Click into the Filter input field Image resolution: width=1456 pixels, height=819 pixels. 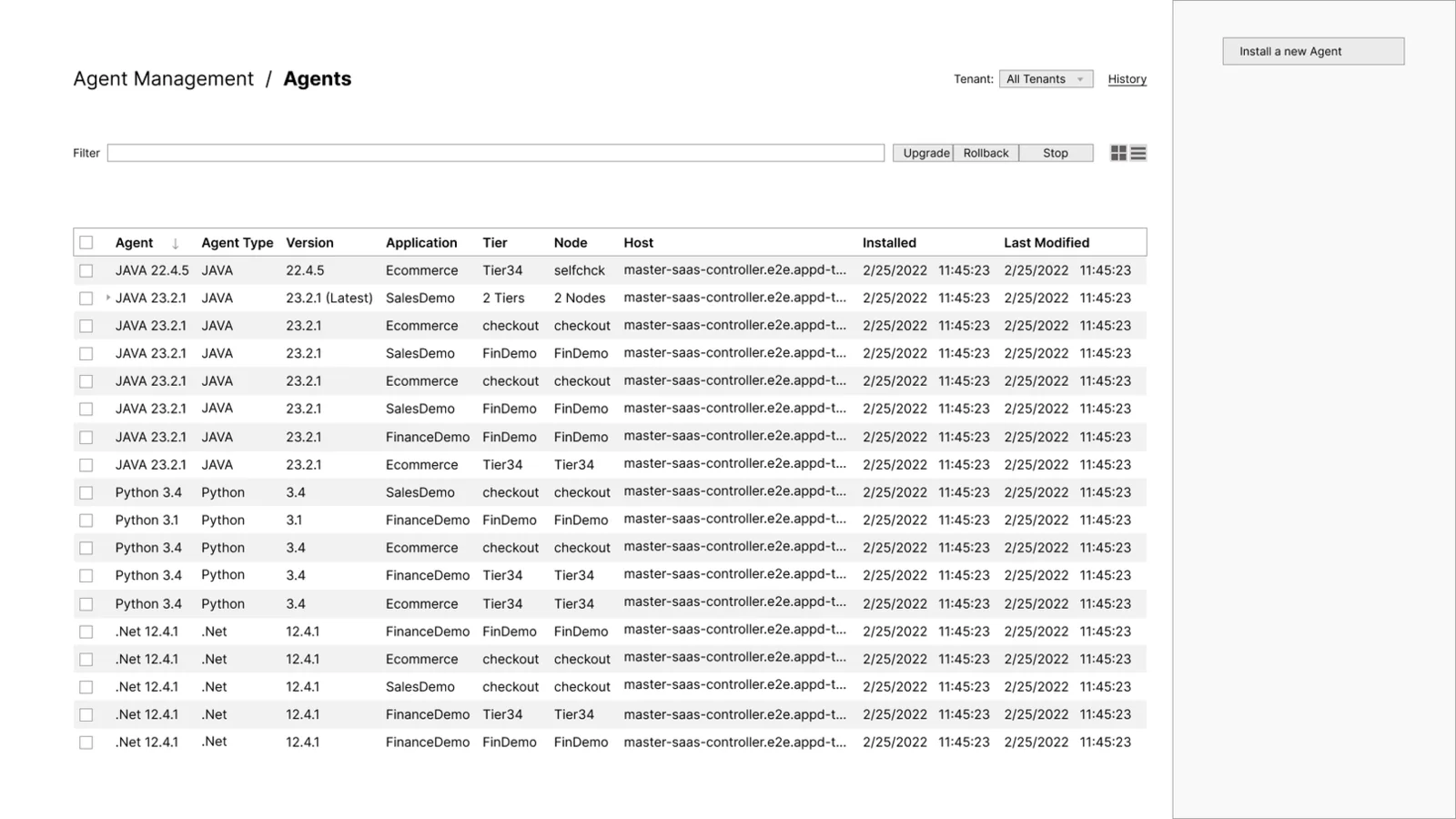[x=496, y=153]
